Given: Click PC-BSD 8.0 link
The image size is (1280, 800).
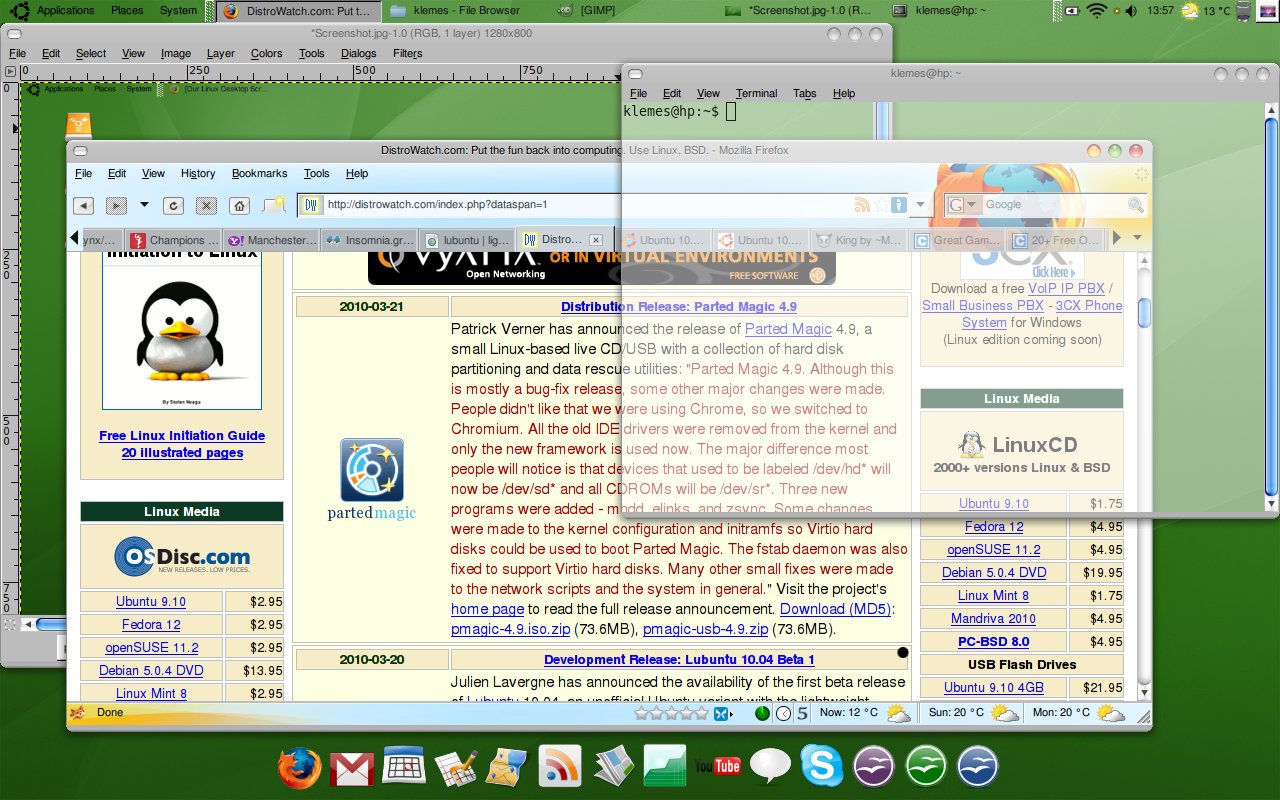Looking at the screenshot, I should click(993, 641).
